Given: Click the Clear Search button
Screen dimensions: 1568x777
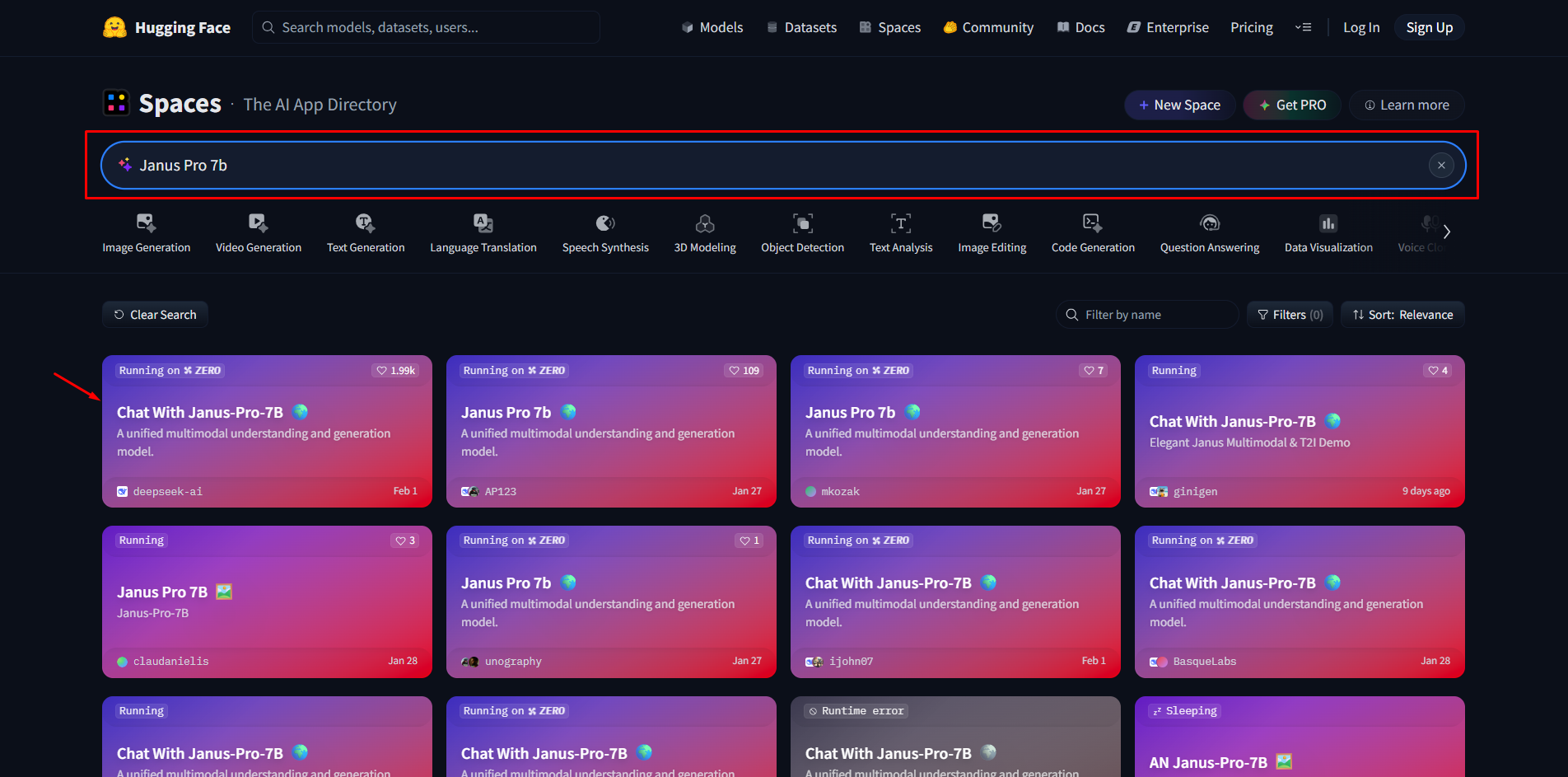Looking at the screenshot, I should tap(155, 315).
